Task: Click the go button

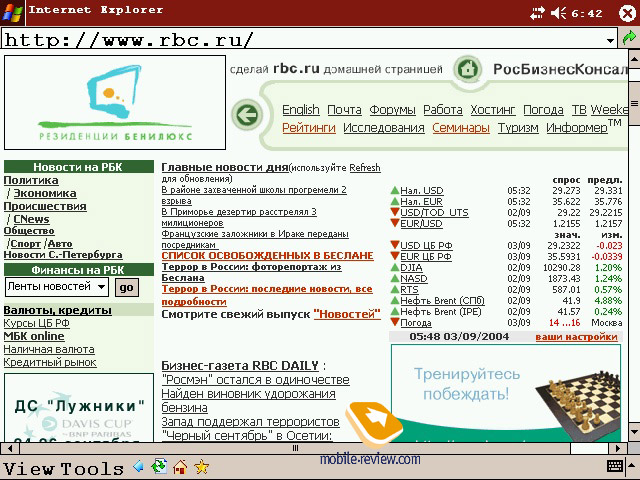Action: point(127,287)
